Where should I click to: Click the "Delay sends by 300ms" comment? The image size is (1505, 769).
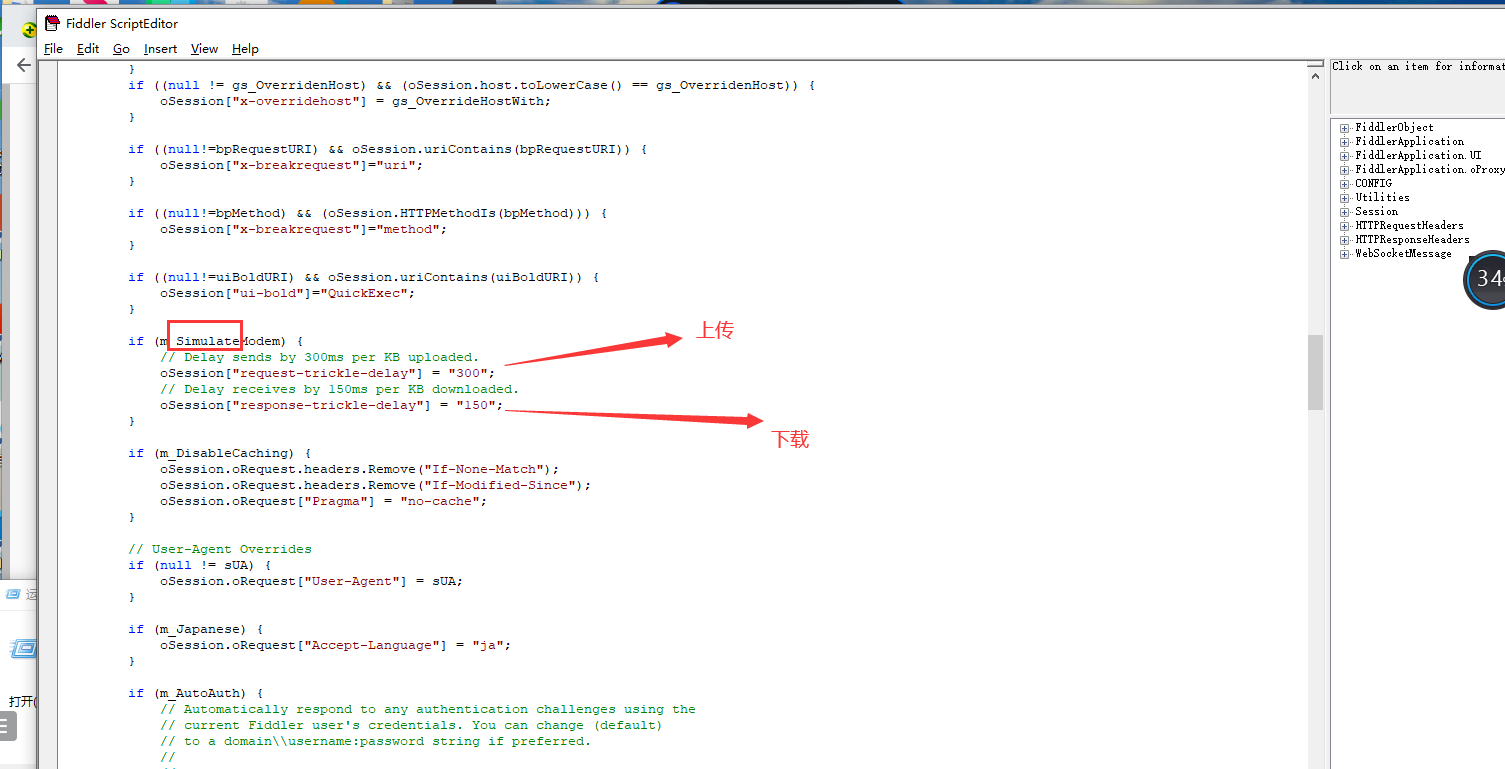pos(319,357)
